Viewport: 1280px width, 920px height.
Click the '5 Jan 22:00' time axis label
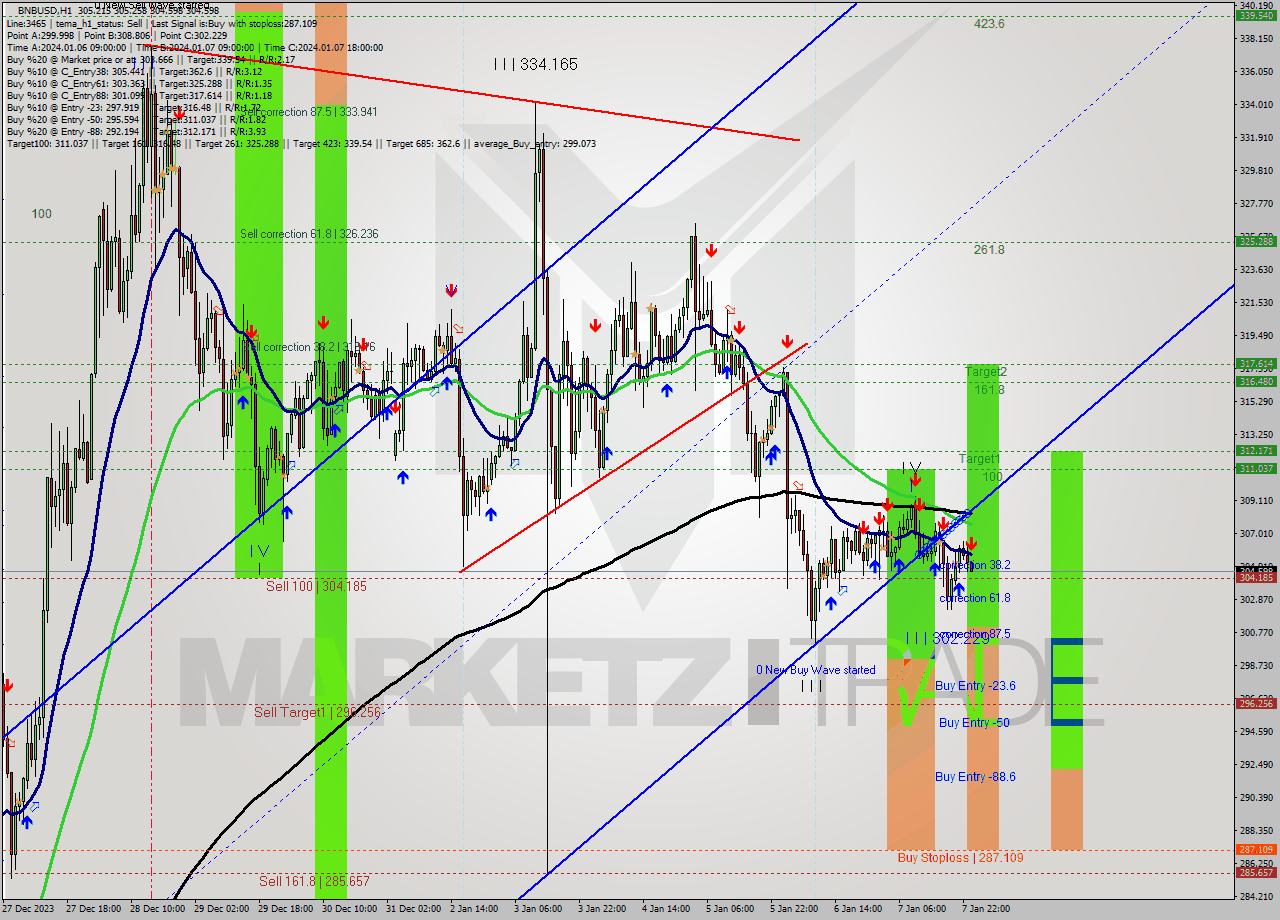[x=795, y=909]
